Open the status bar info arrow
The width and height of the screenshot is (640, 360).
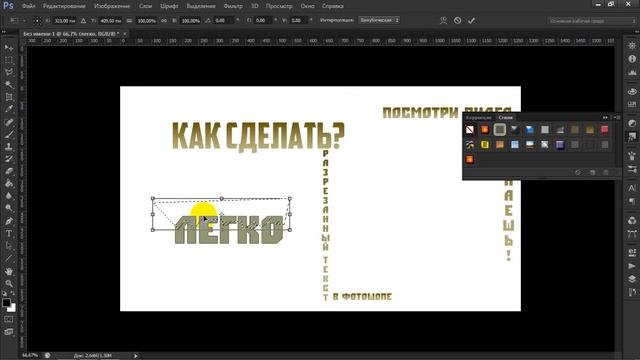(x=136, y=356)
